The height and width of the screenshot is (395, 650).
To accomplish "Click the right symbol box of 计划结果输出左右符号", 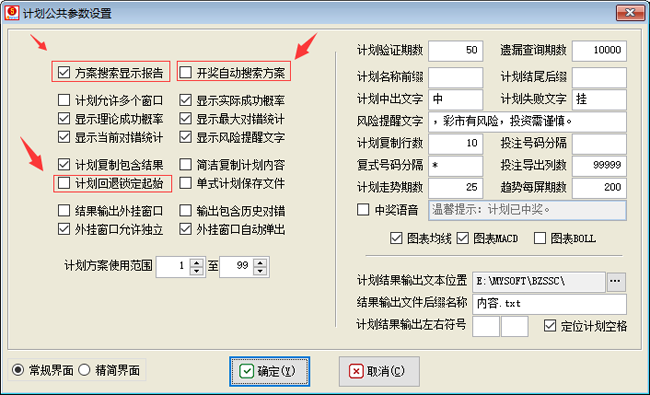I will coord(514,326).
